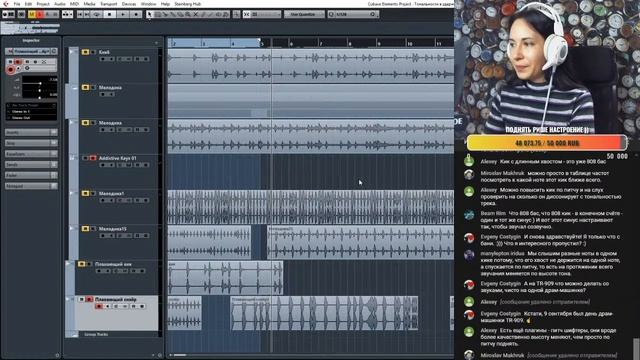Go to next marker using toolbar button
This screenshot has width=640, height=360.
87,14
